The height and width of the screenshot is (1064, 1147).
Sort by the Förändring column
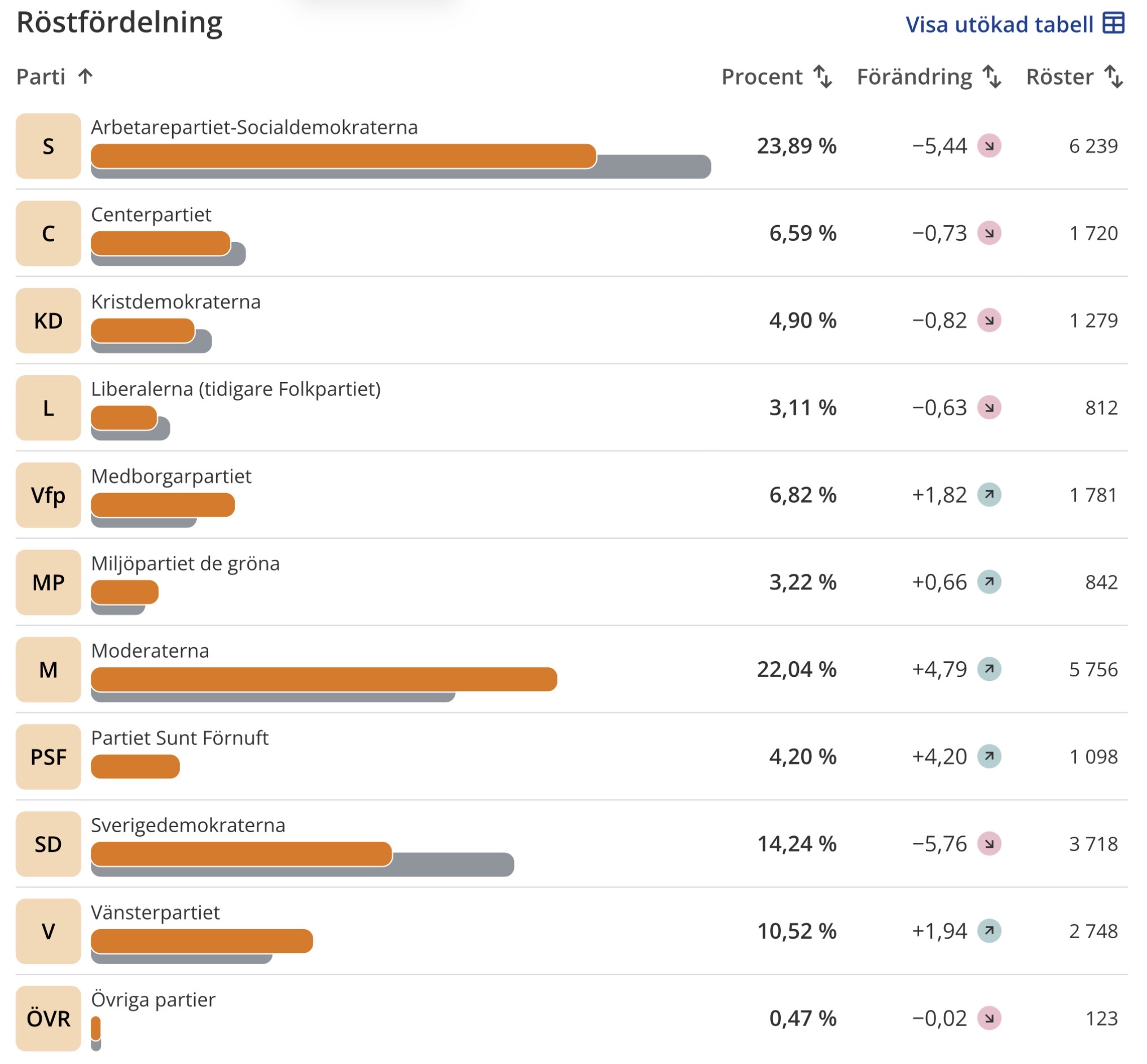pyautogui.click(x=928, y=77)
